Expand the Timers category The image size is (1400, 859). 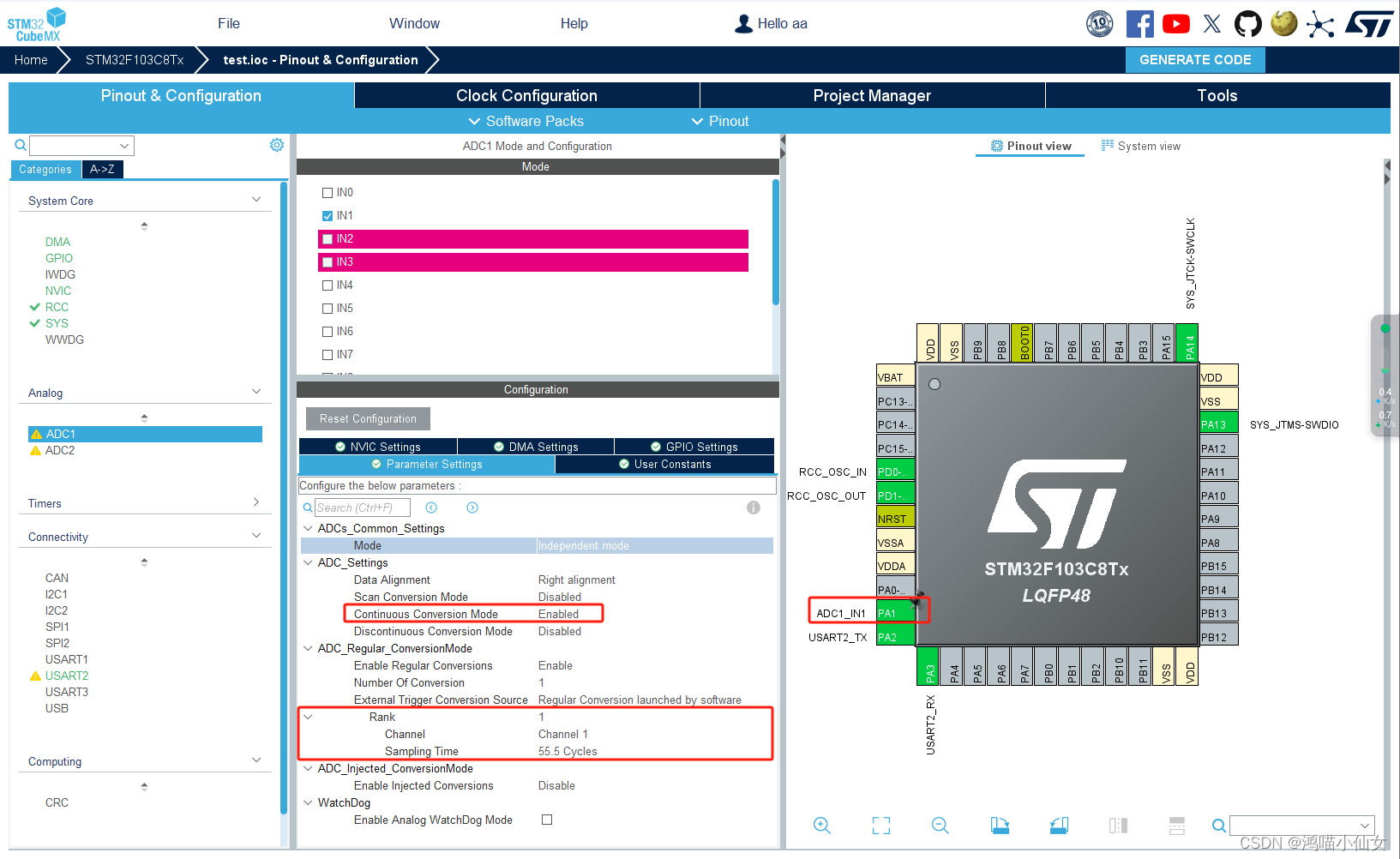[x=256, y=502]
